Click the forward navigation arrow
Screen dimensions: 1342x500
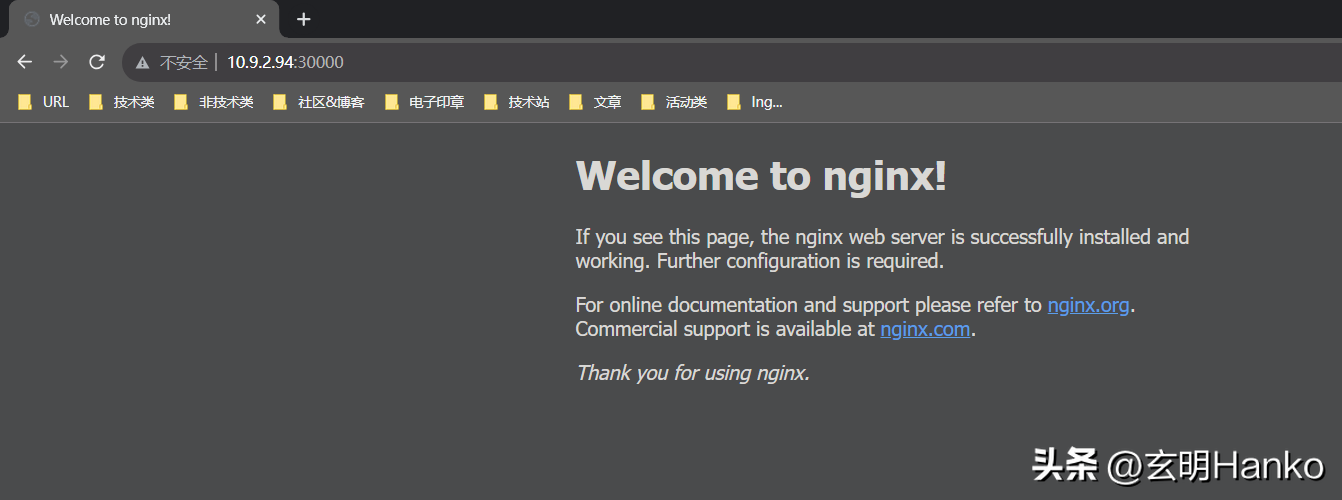click(x=61, y=62)
